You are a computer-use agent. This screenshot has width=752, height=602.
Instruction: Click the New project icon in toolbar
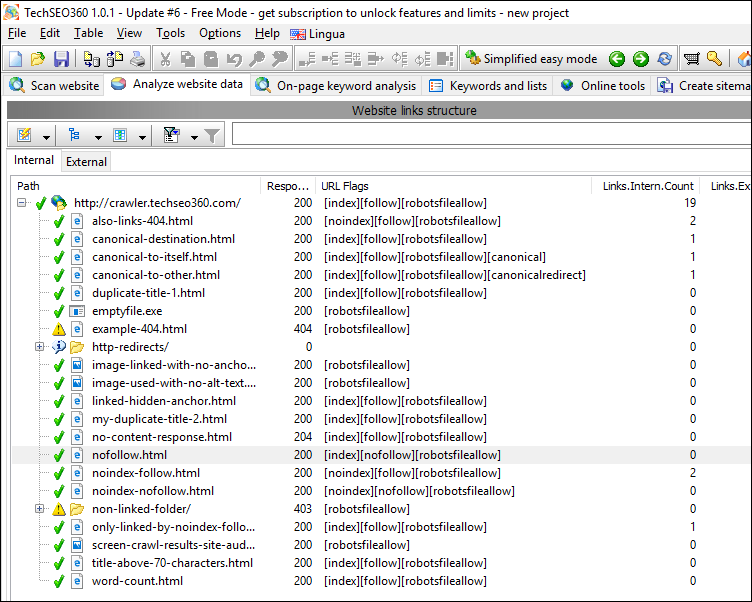17,59
